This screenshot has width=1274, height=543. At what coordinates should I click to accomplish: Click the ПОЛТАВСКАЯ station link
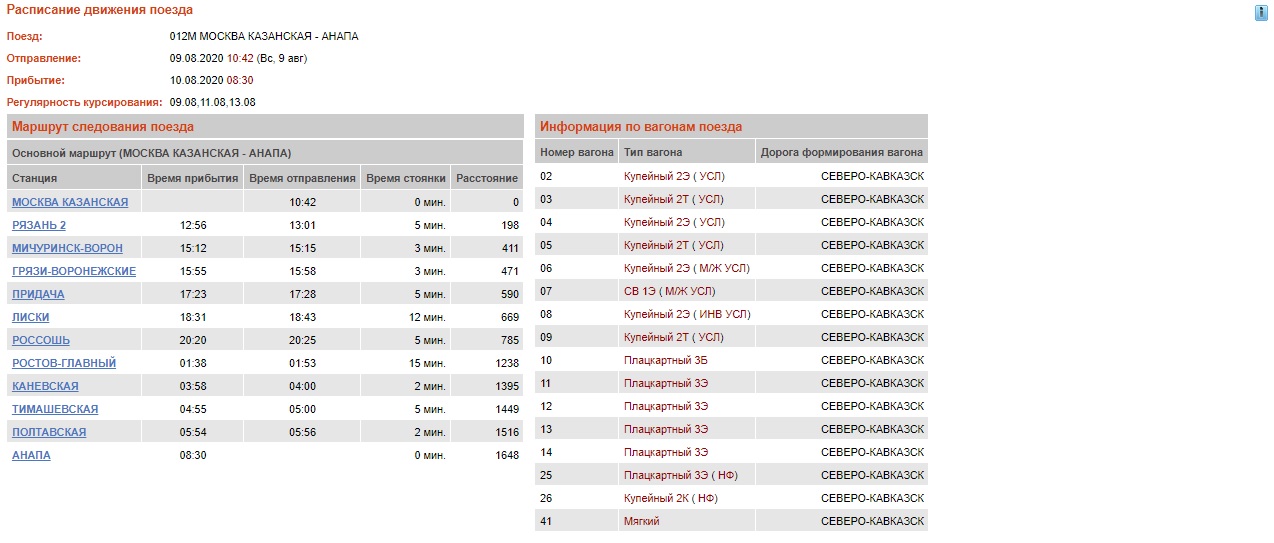coord(49,432)
